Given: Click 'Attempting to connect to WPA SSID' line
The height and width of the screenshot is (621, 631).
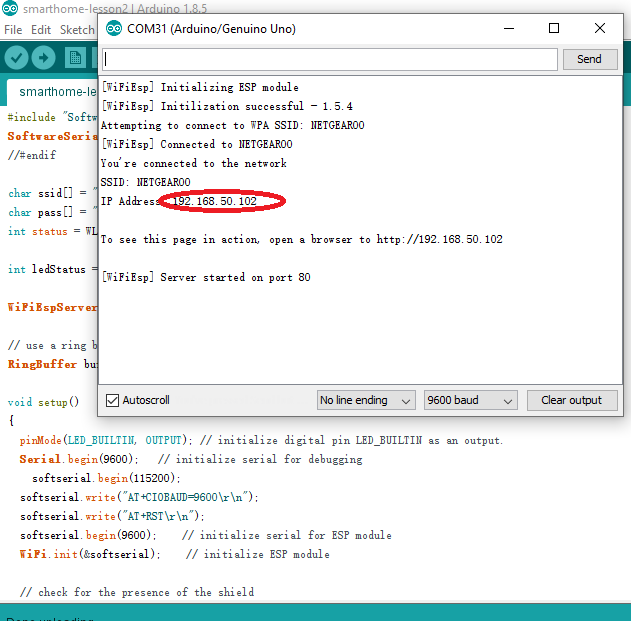Looking at the screenshot, I should click(233, 125).
